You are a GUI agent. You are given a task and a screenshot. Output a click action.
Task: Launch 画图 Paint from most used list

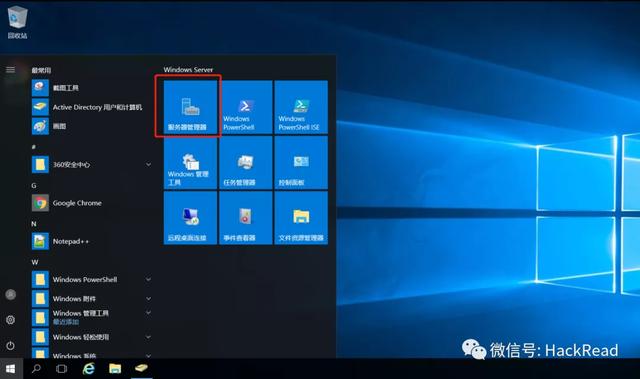(92, 126)
